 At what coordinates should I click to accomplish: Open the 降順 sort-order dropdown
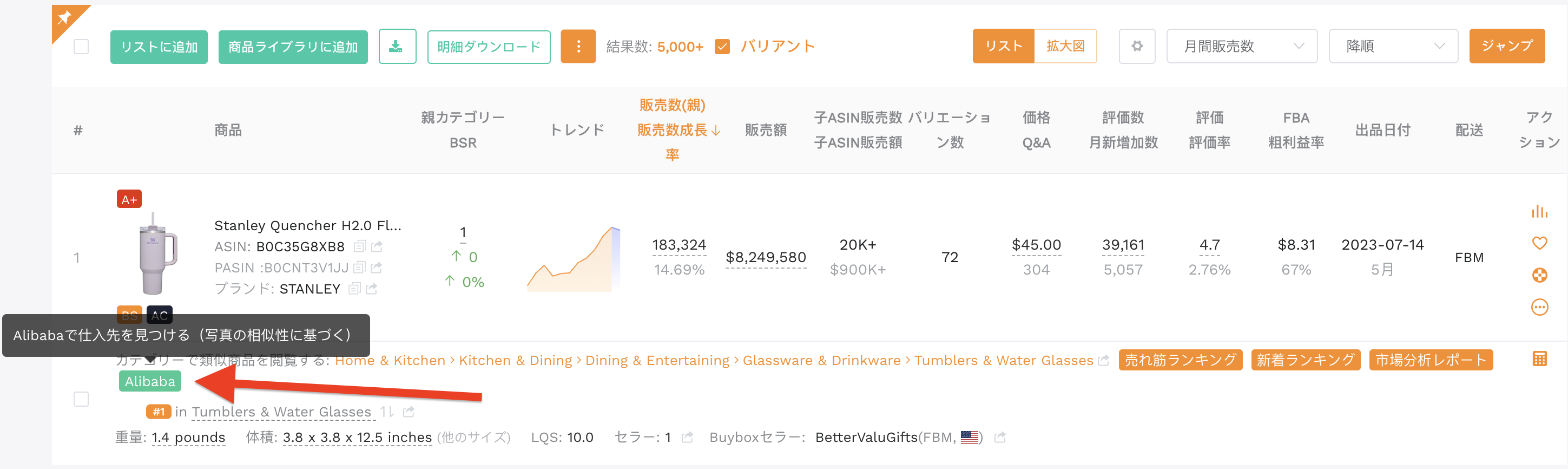pyautogui.click(x=1393, y=46)
